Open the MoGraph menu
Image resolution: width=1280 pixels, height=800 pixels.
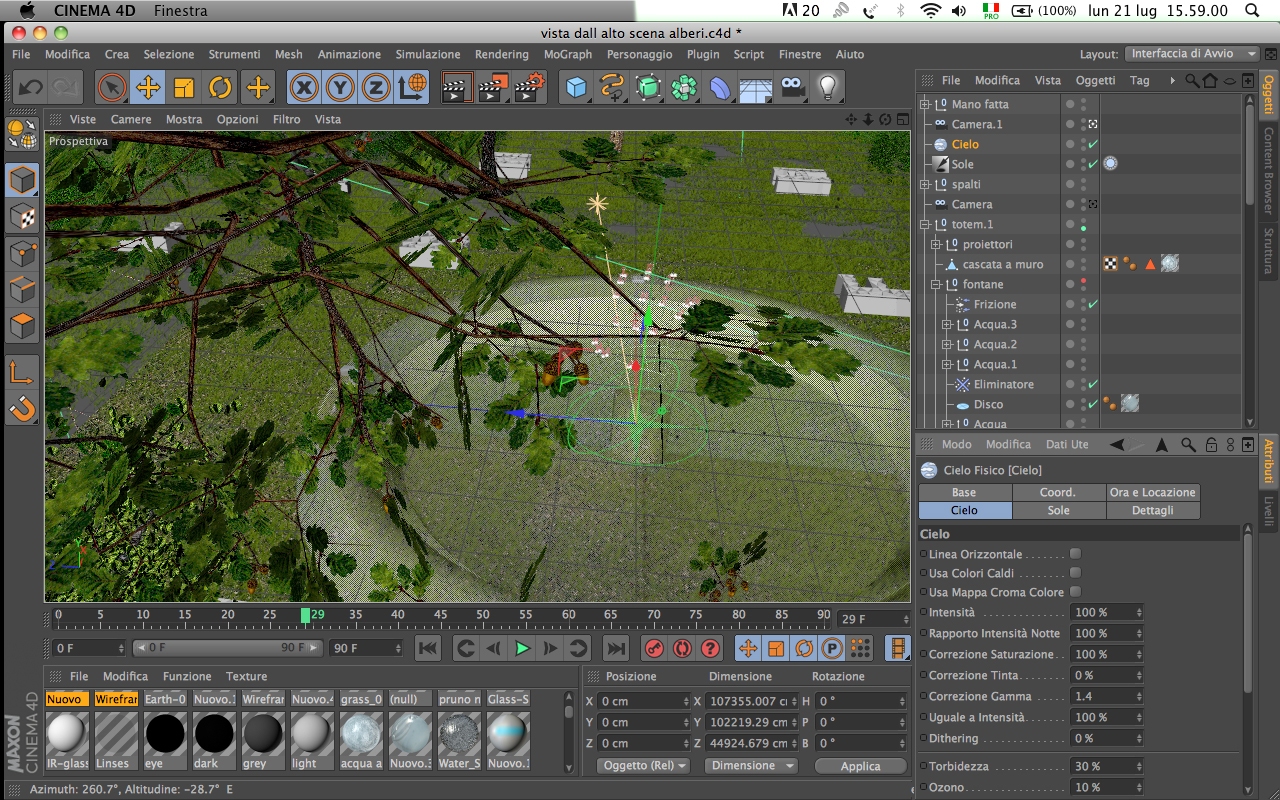point(567,54)
